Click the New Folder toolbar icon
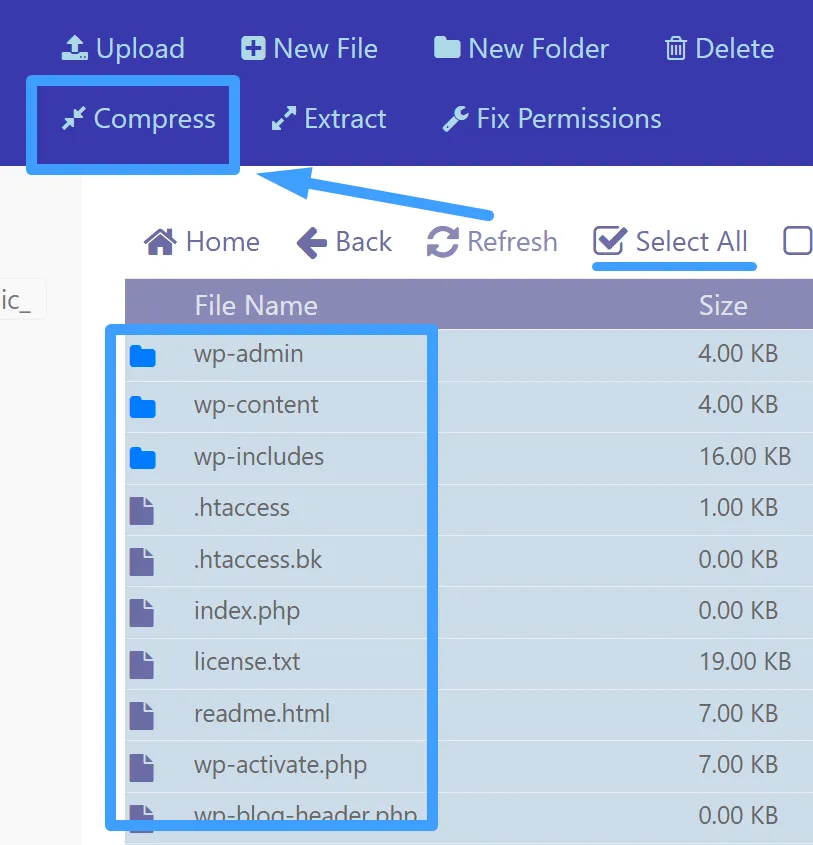The image size is (813, 845). [446, 48]
